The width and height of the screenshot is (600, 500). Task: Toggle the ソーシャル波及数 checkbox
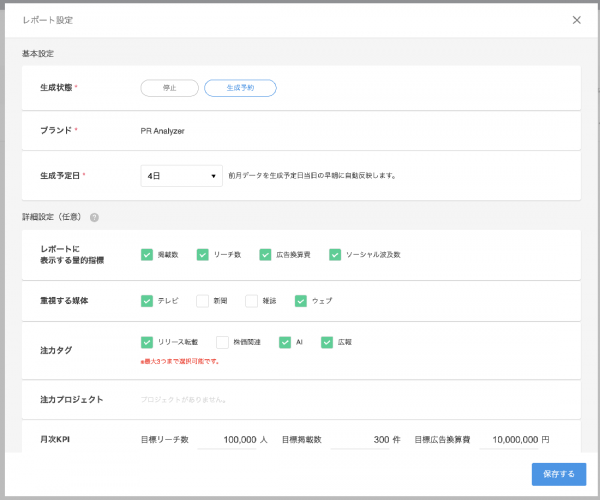coord(335,255)
